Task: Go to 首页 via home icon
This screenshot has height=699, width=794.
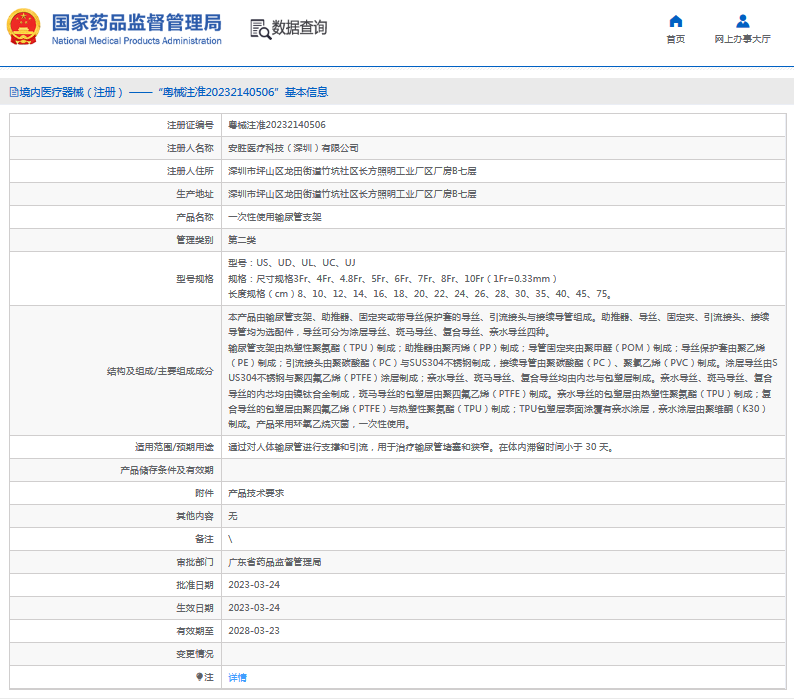Action: tap(676, 21)
